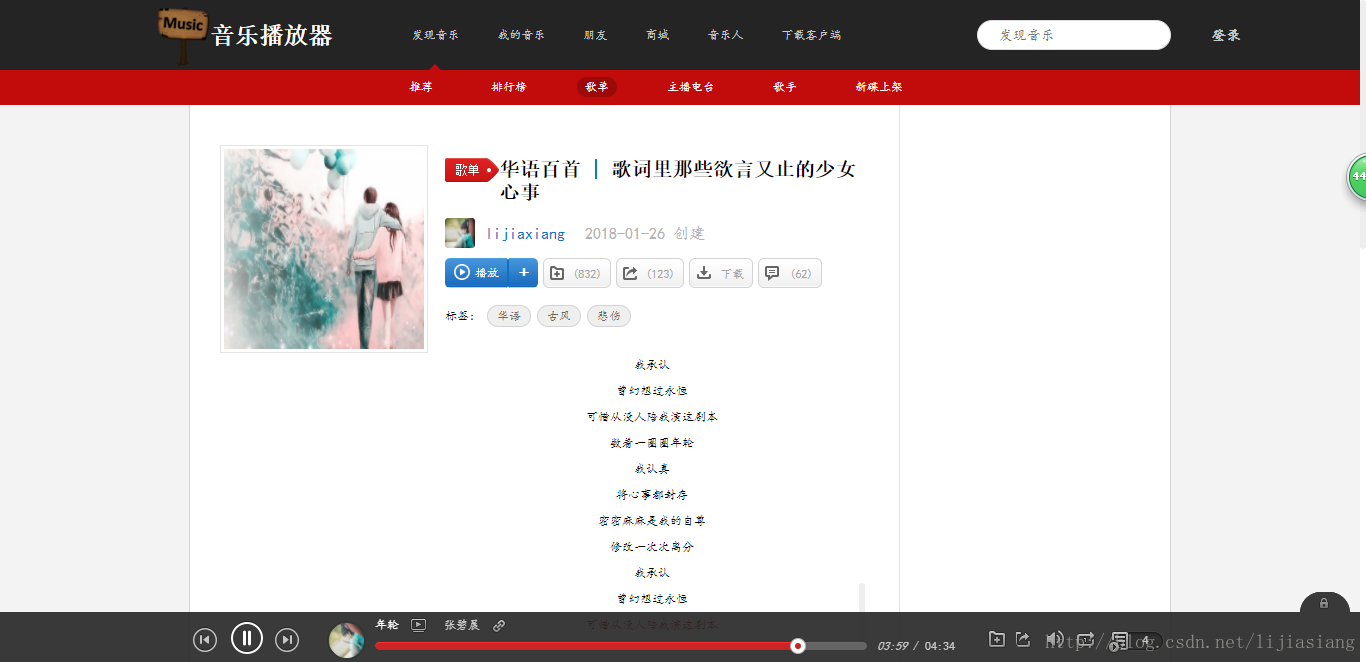The height and width of the screenshot is (662, 1366).
Task: Share the playlist (123) button
Action: [650, 273]
